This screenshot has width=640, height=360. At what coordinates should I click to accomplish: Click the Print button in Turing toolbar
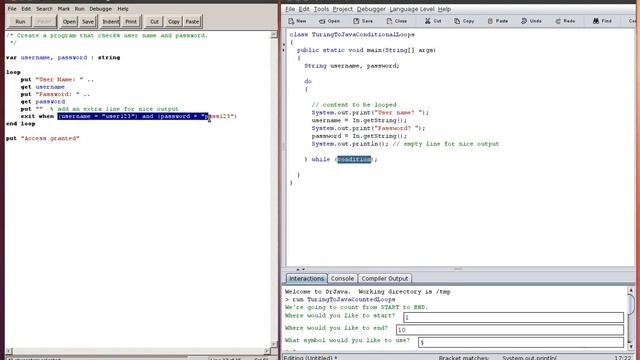point(131,22)
